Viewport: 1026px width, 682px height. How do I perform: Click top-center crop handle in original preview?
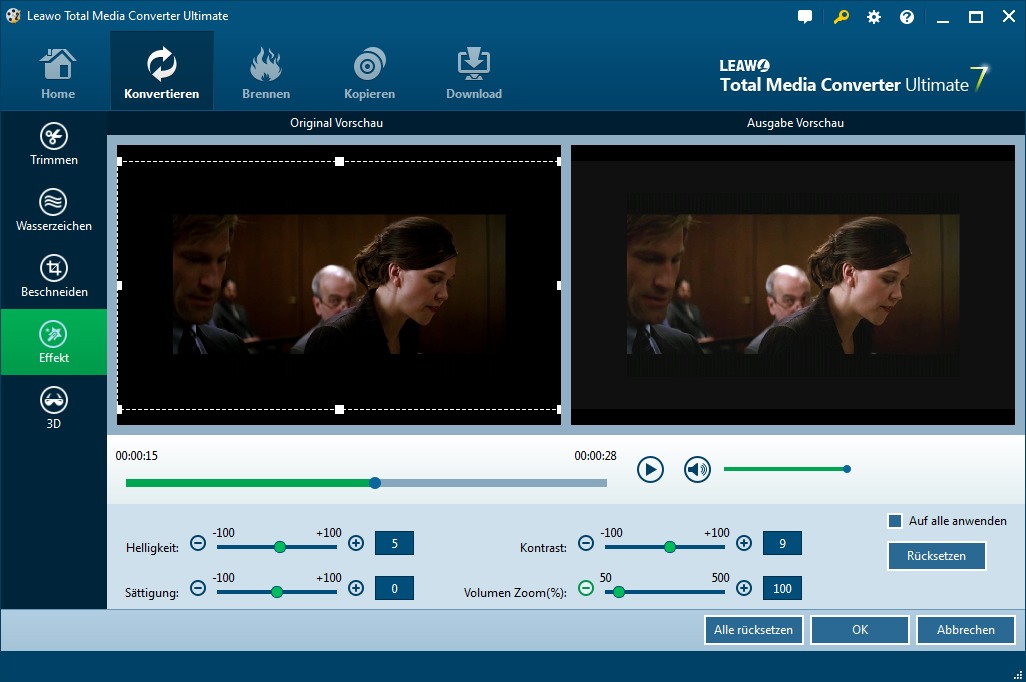tap(339, 161)
